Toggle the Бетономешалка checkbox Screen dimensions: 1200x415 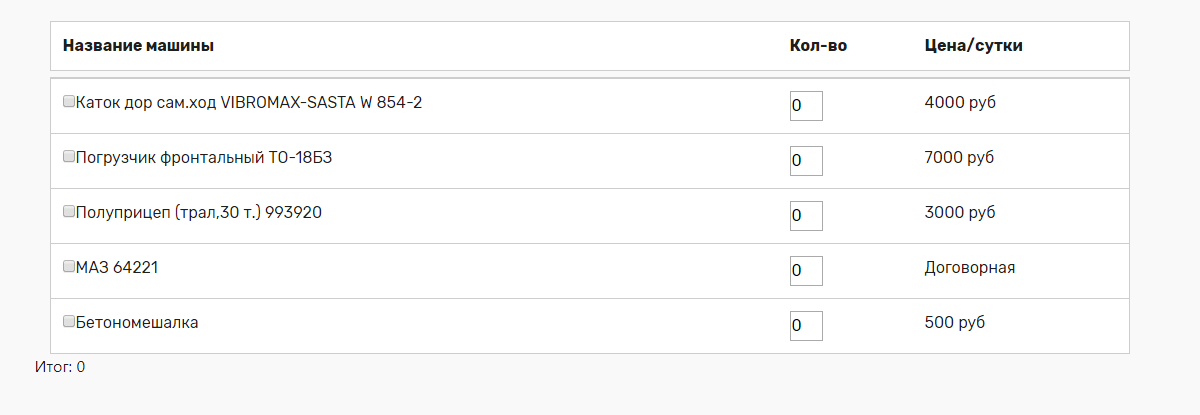pos(69,321)
